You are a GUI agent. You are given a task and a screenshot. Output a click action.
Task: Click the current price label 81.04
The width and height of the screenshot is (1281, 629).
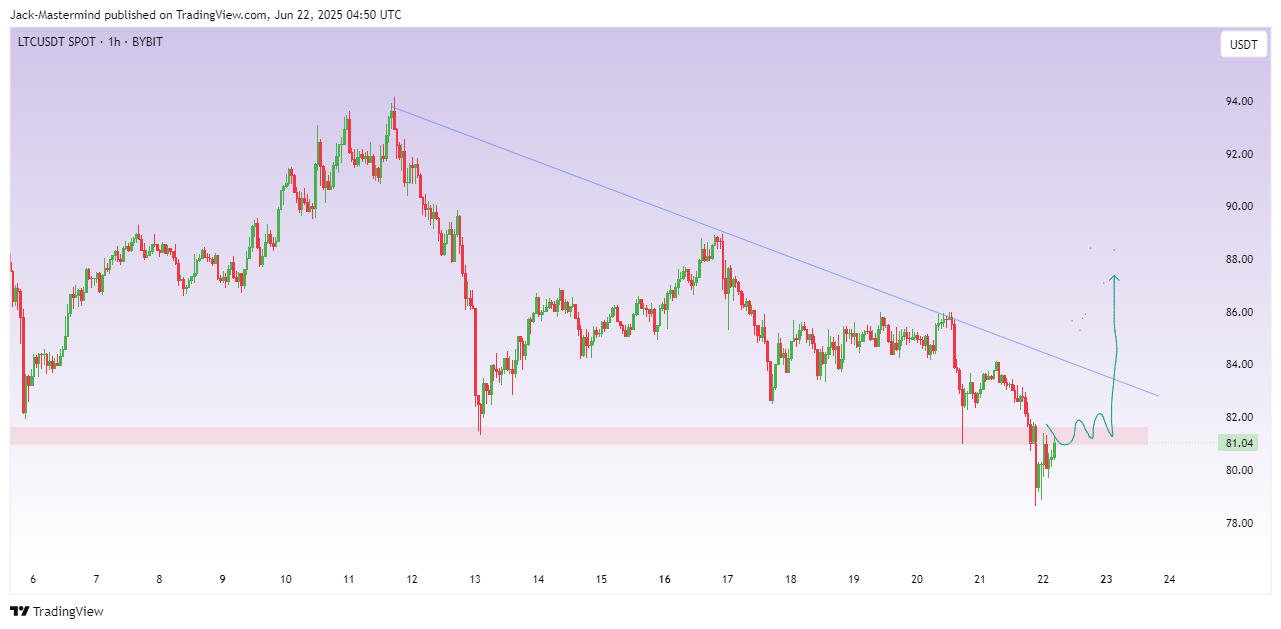[1239, 443]
